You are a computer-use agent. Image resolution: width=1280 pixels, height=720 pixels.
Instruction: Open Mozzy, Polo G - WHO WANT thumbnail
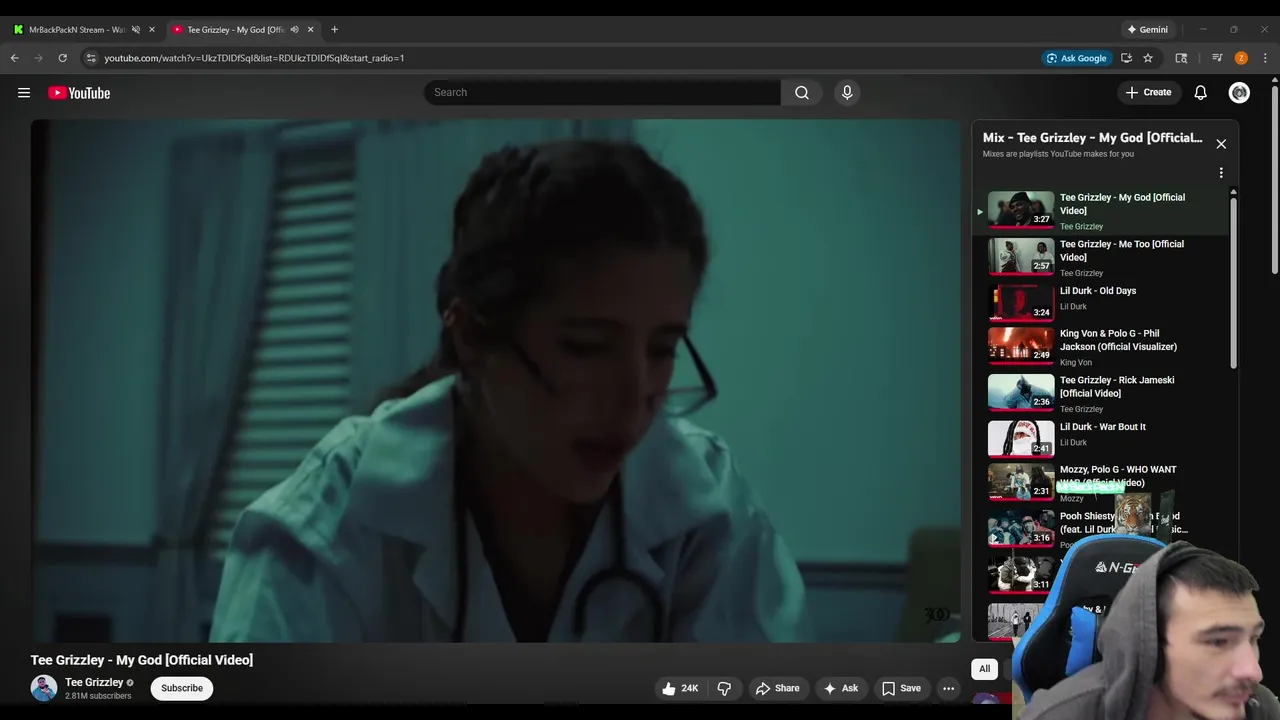(x=1021, y=482)
